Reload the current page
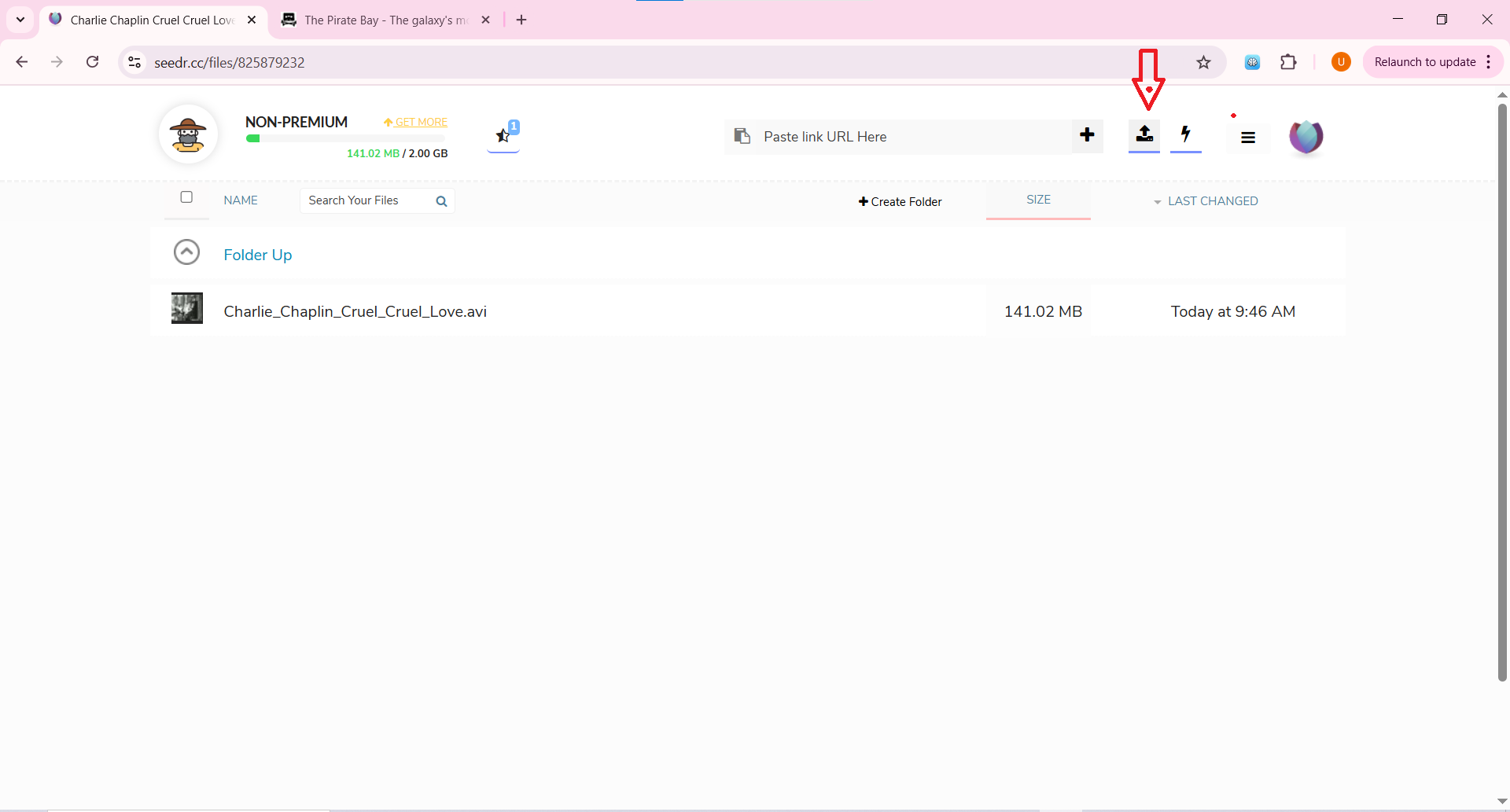The image size is (1510, 812). [93, 62]
